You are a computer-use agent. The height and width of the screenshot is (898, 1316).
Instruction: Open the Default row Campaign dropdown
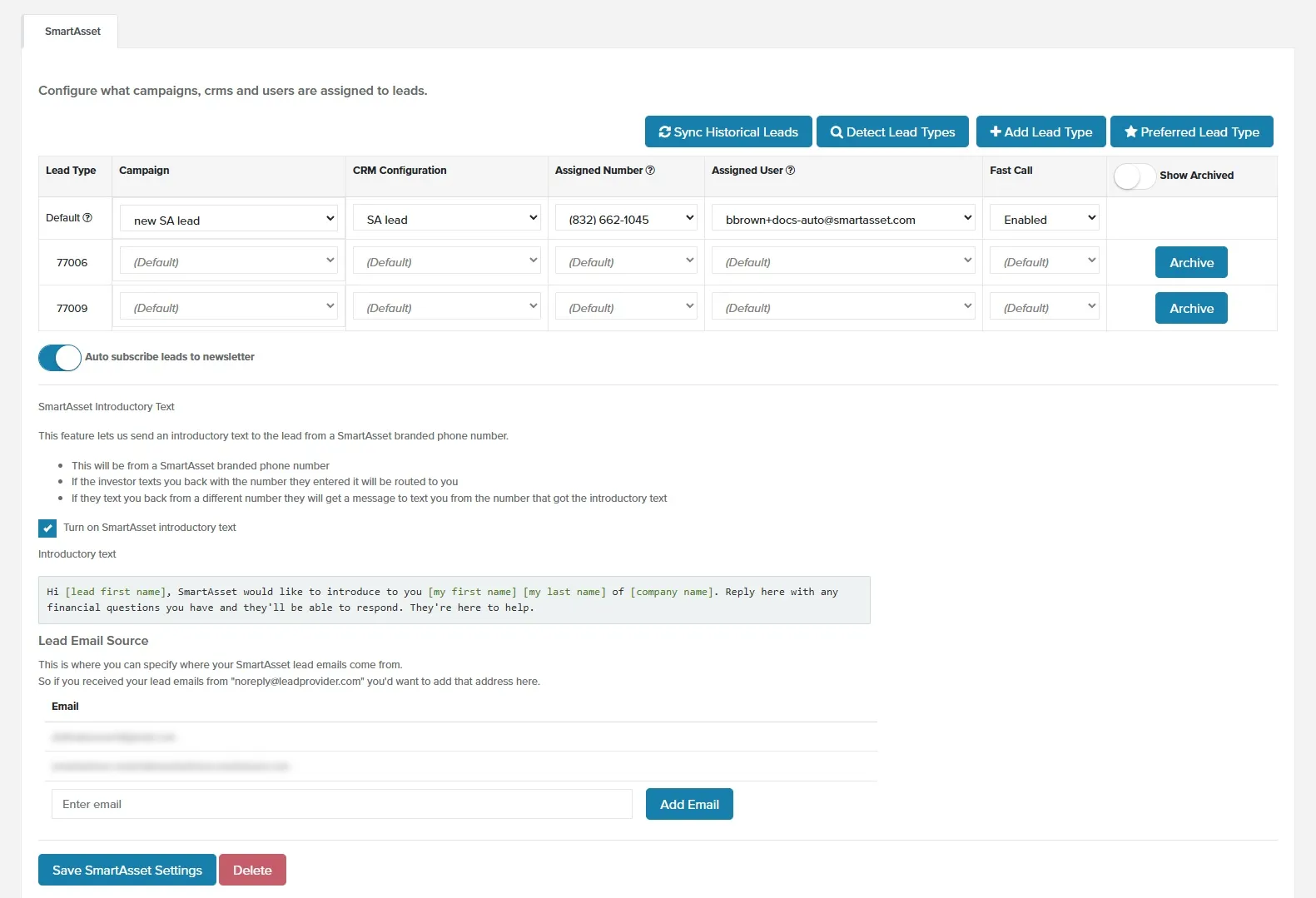(229, 220)
